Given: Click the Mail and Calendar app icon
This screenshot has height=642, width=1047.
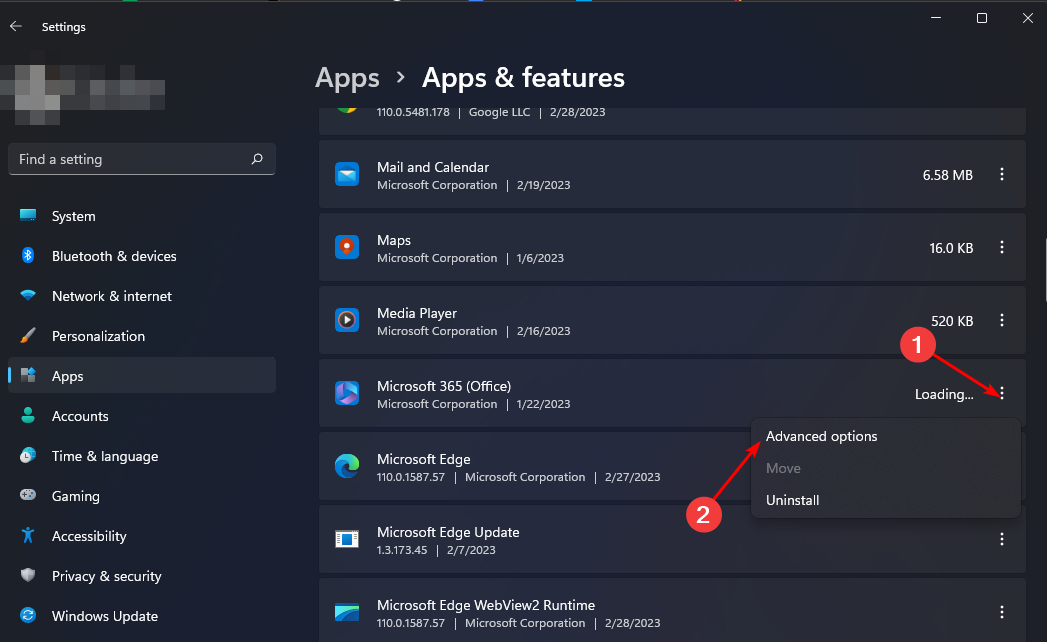Looking at the screenshot, I should point(347,174).
